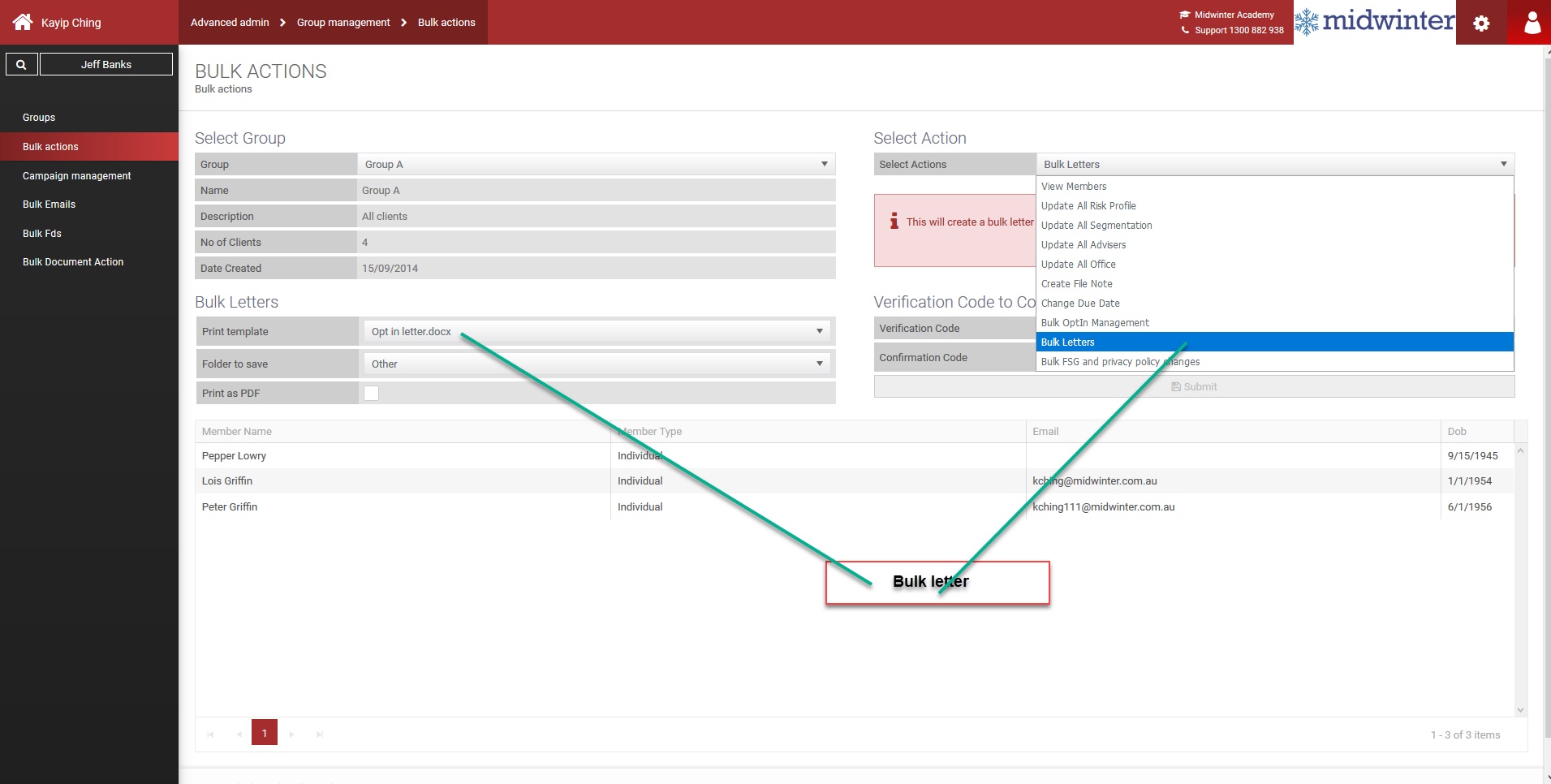Image resolution: width=1551 pixels, height=784 pixels.
Task: Open the Print template dropdown
Action: pyautogui.click(x=597, y=331)
